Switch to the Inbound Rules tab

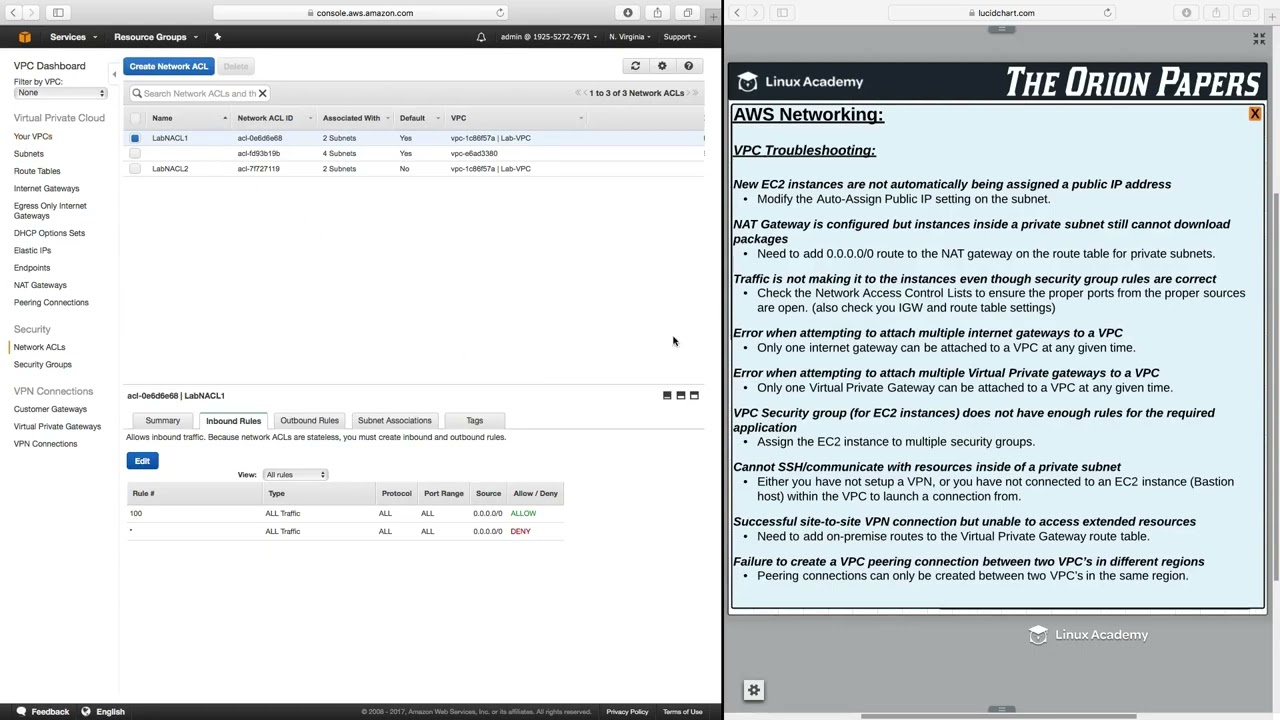point(234,421)
